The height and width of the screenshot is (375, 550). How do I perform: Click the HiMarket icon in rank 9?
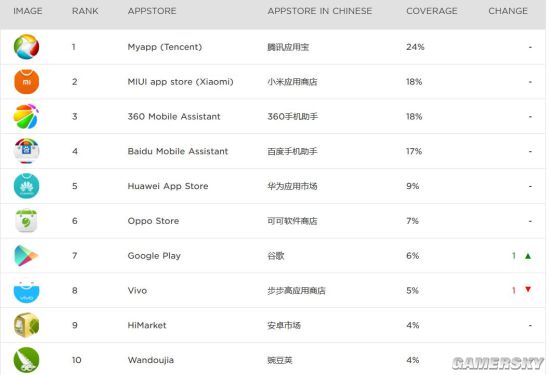tap(26, 325)
